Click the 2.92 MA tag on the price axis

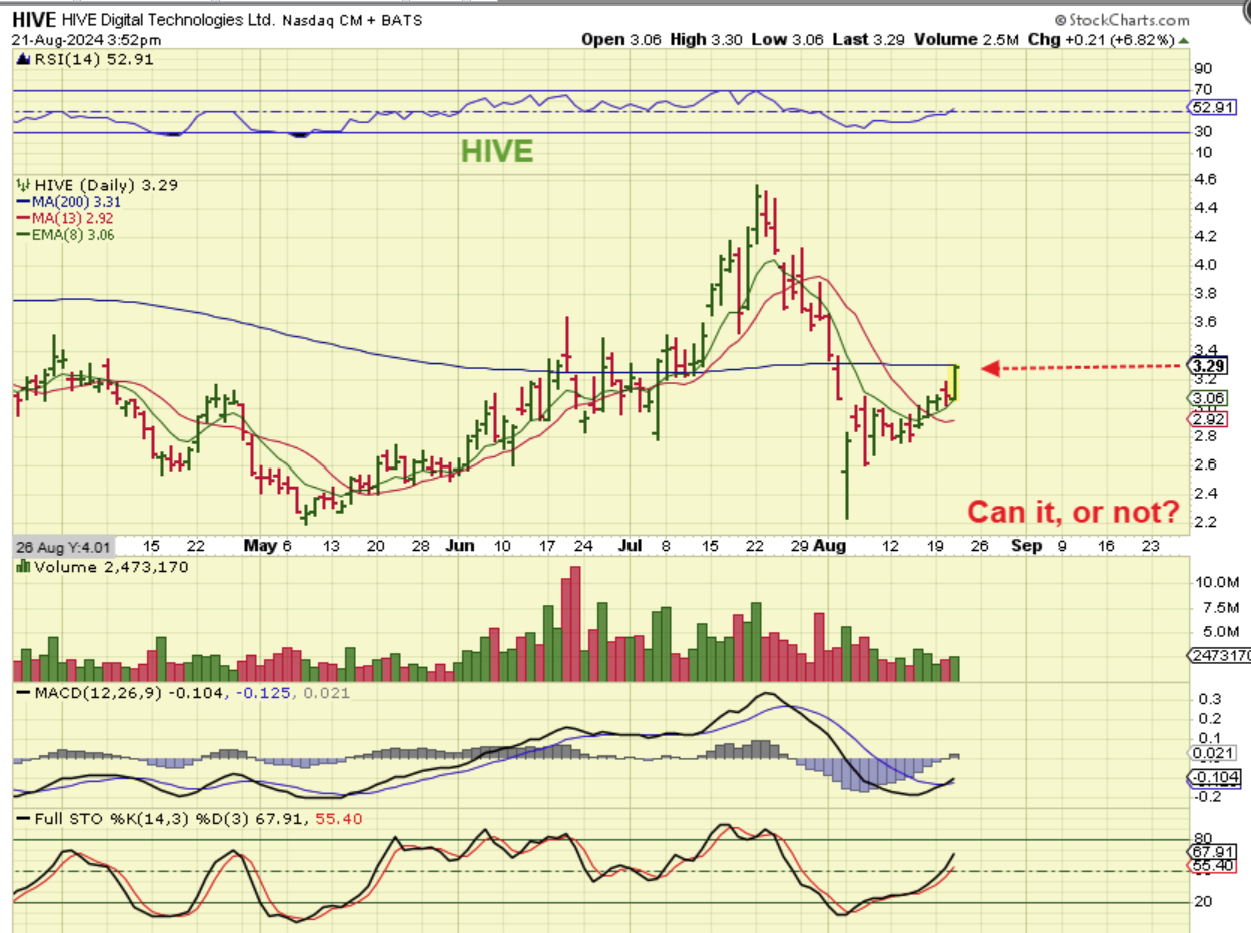click(x=1209, y=417)
